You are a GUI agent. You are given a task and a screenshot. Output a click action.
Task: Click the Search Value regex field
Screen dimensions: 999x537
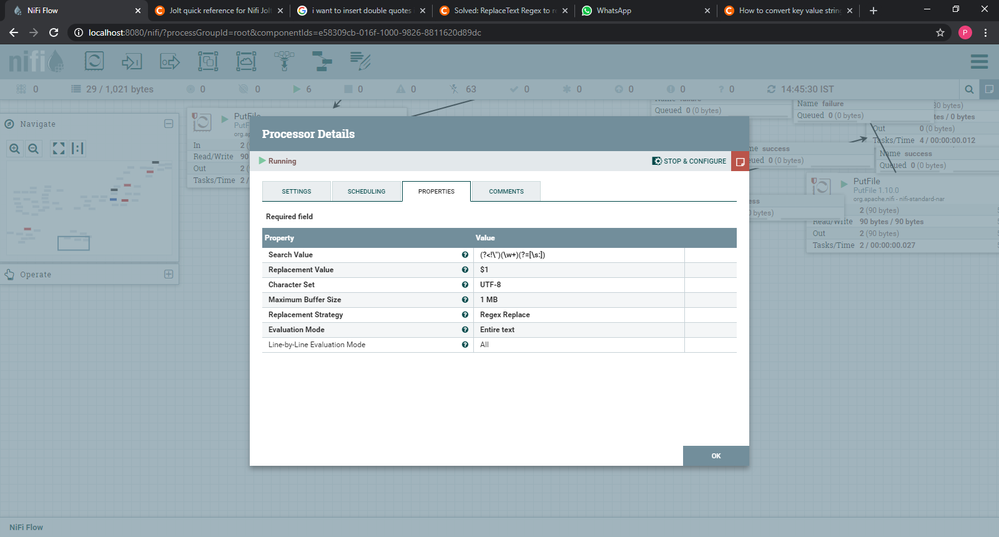click(x=579, y=255)
